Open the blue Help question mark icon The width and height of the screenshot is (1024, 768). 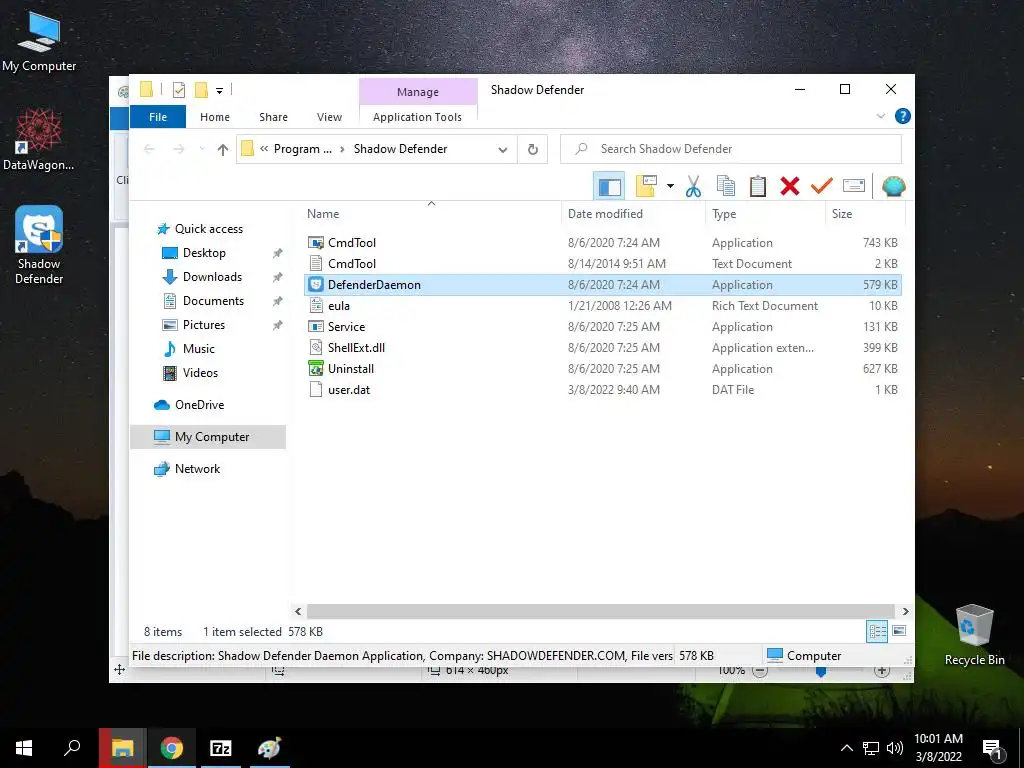[x=903, y=116]
